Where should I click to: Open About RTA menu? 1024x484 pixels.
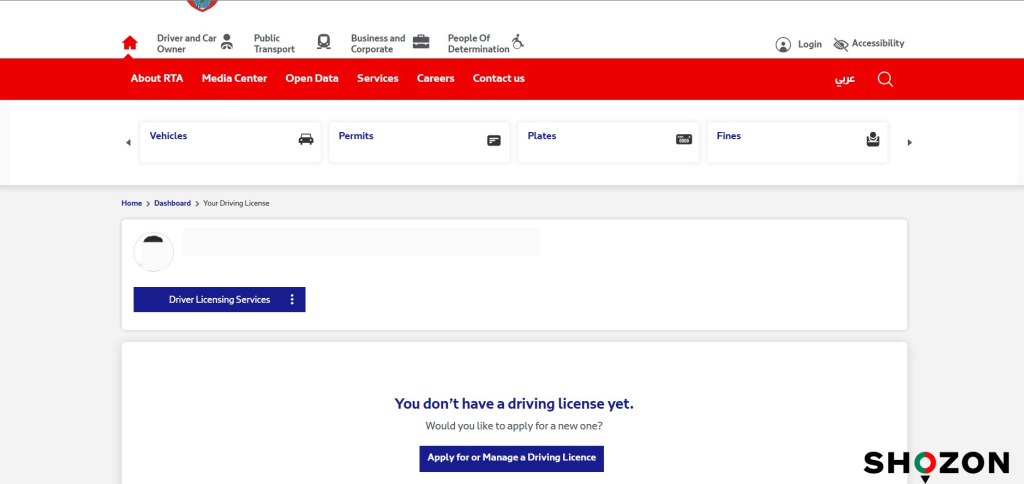(157, 78)
